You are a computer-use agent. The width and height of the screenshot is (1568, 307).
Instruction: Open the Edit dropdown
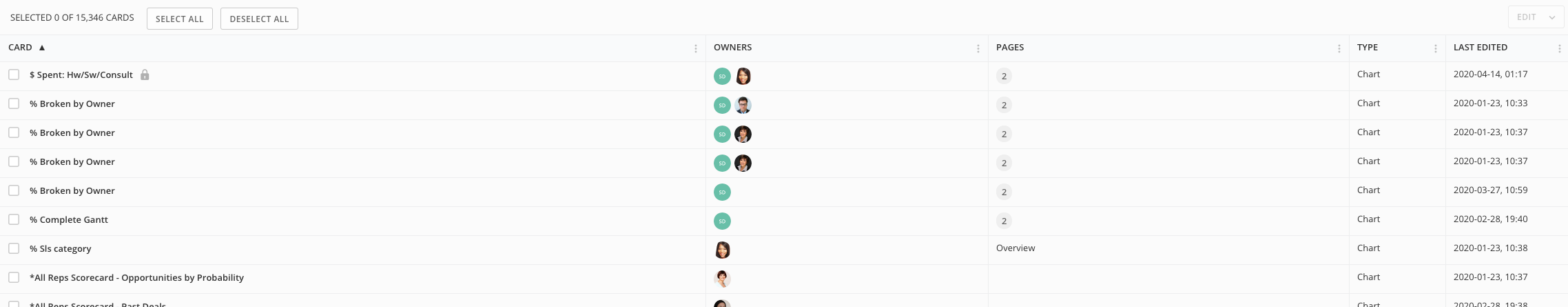1535,17
